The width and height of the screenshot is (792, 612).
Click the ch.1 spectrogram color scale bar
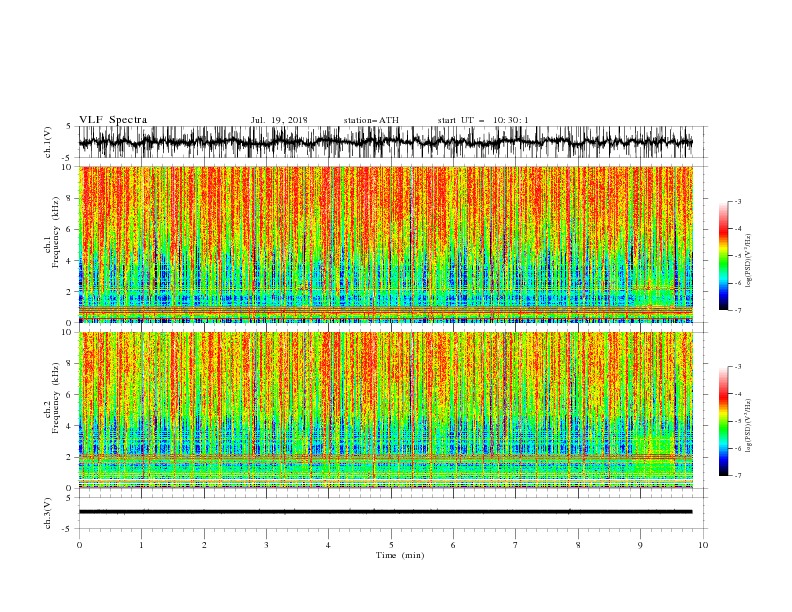(x=723, y=256)
